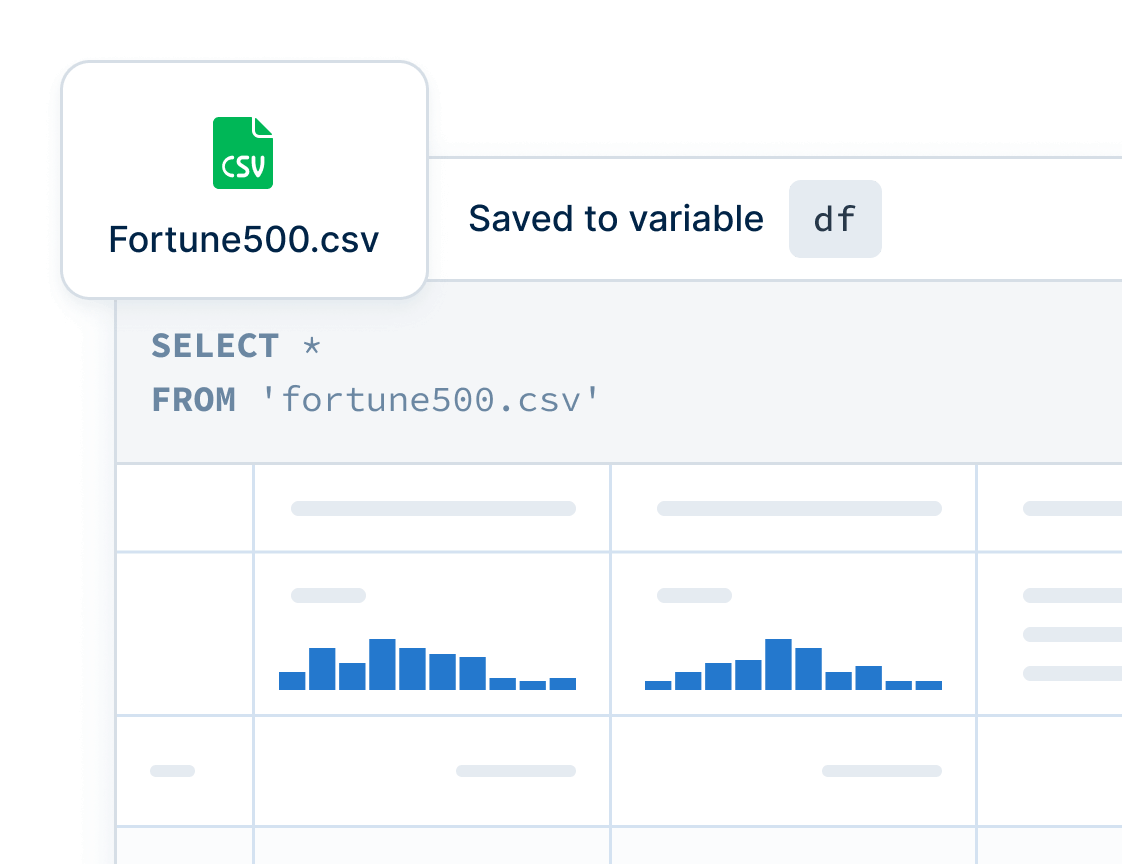Click the asterisk after SELECT
This screenshot has width=1122, height=864.
pyautogui.click(x=312, y=346)
